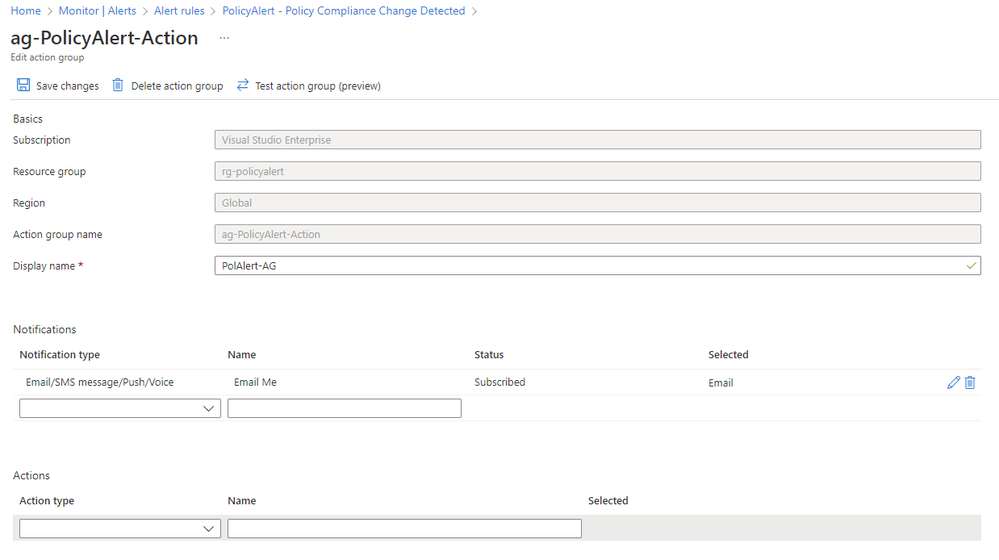Click the Notifications 'Name' column header
The image size is (999, 560).
(x=241, y=355)
